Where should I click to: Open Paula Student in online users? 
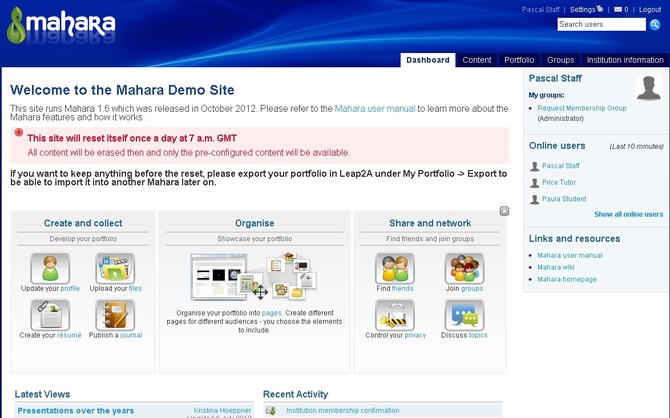[x=564, y=199]
